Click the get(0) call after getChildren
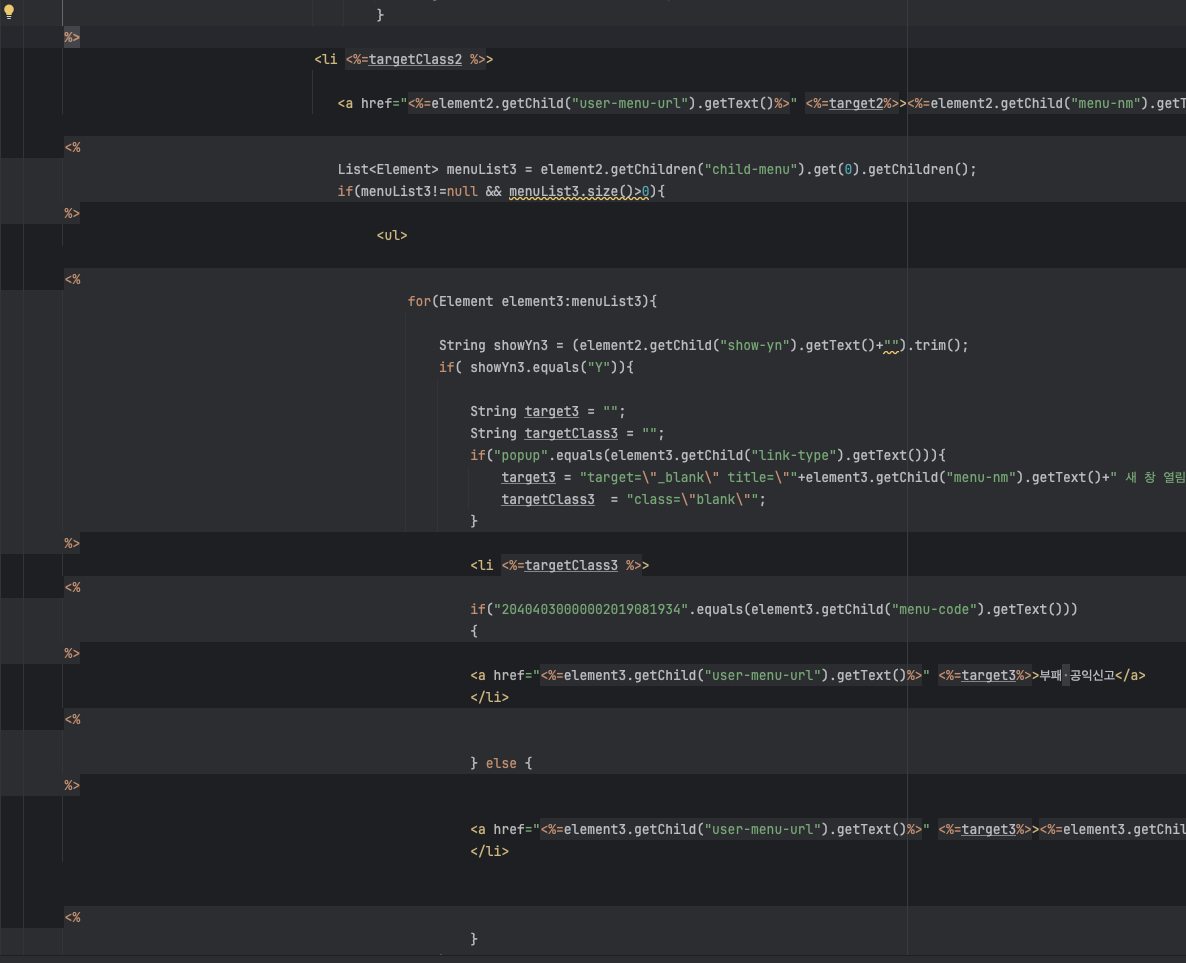 (x=837, y=169)
